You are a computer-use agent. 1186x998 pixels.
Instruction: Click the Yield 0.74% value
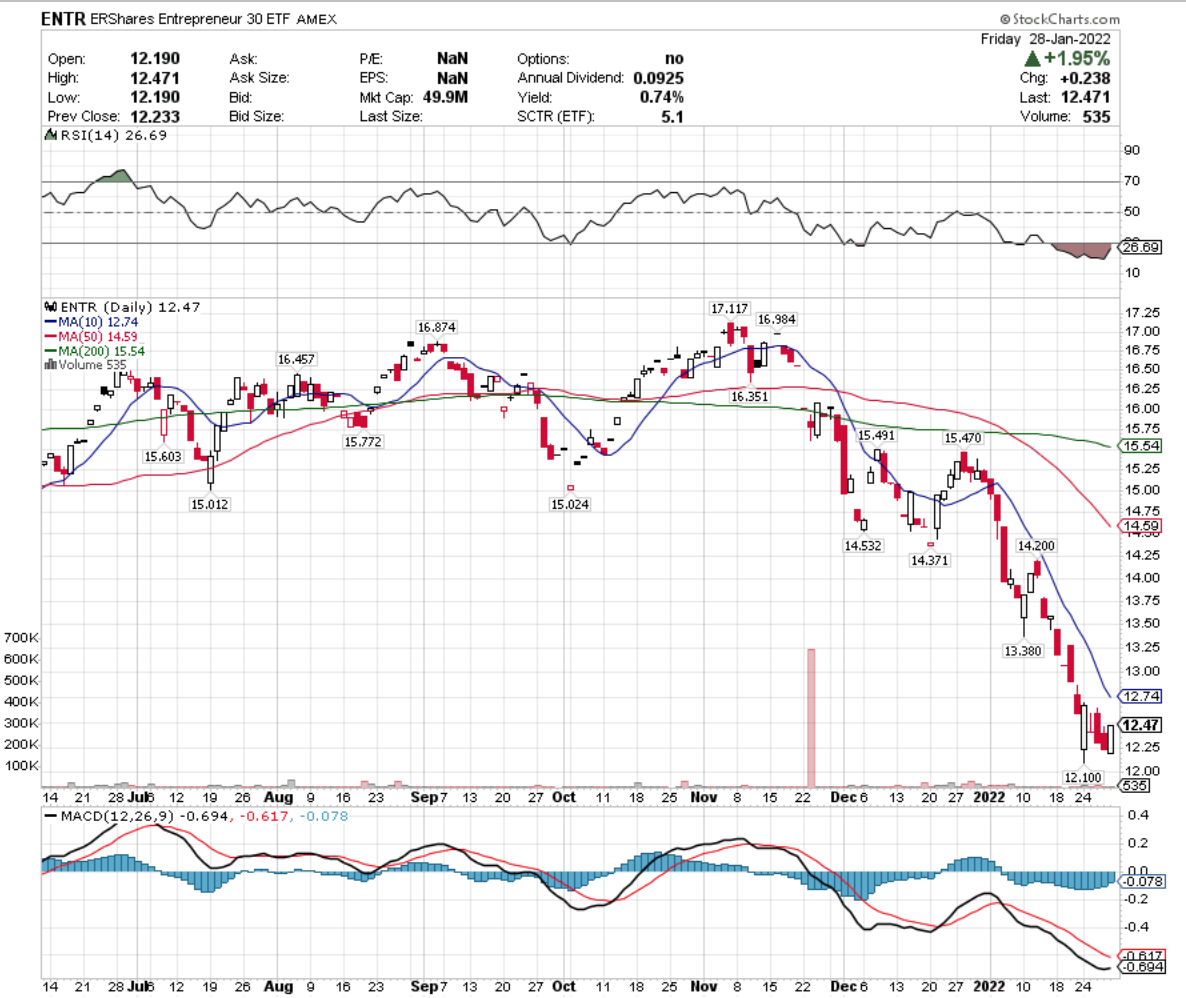661,97
